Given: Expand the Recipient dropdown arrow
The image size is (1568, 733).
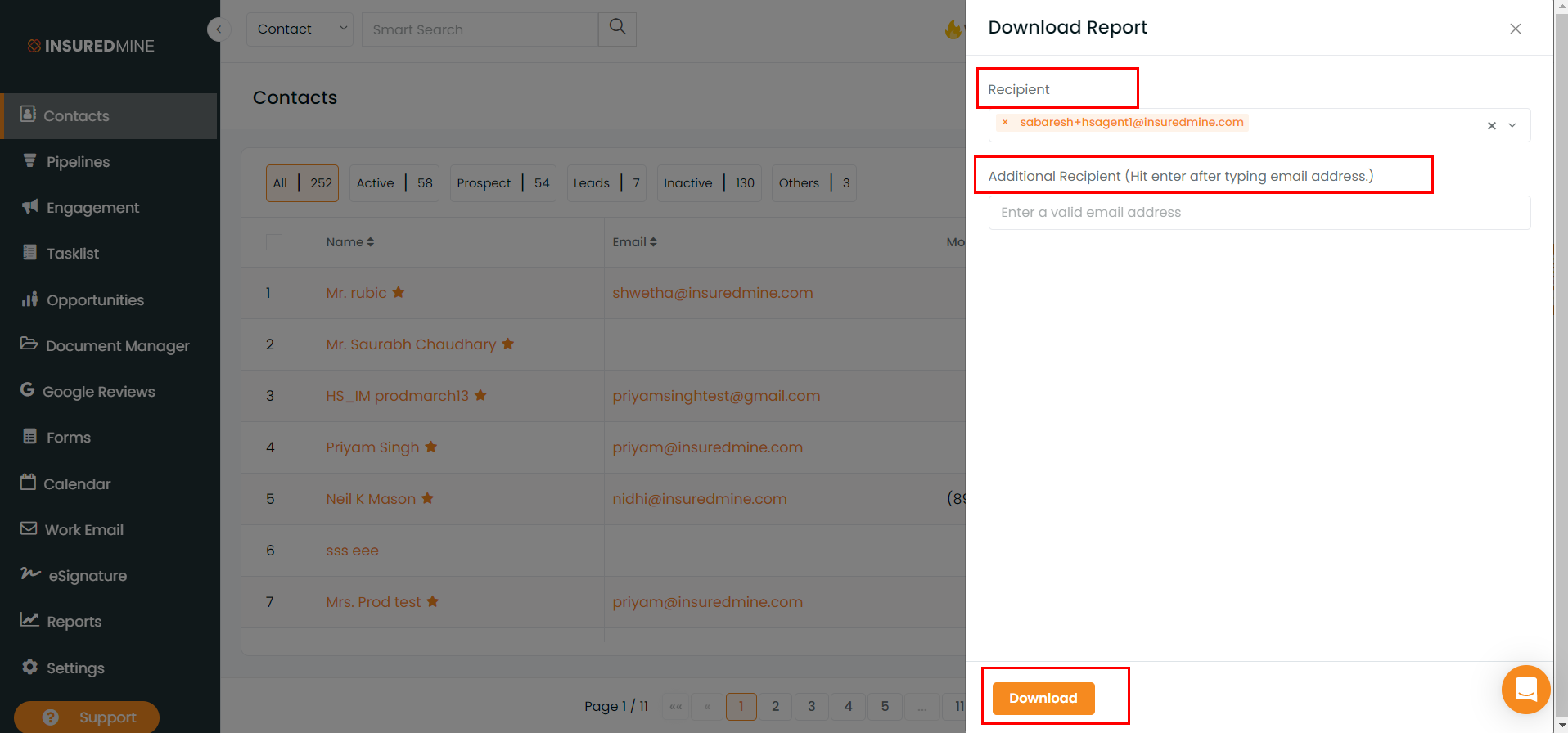Looking at the screenshot, I should pos(1512,125).
